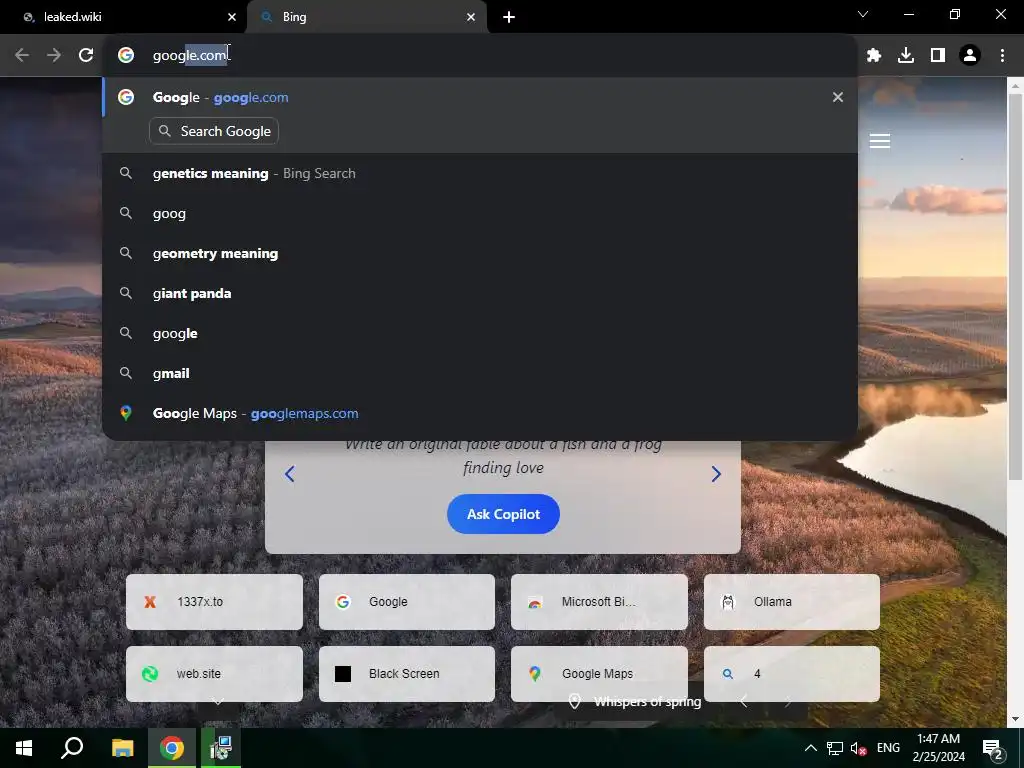Select the Bing tab
1024x768 pixels.
(367, 17)
